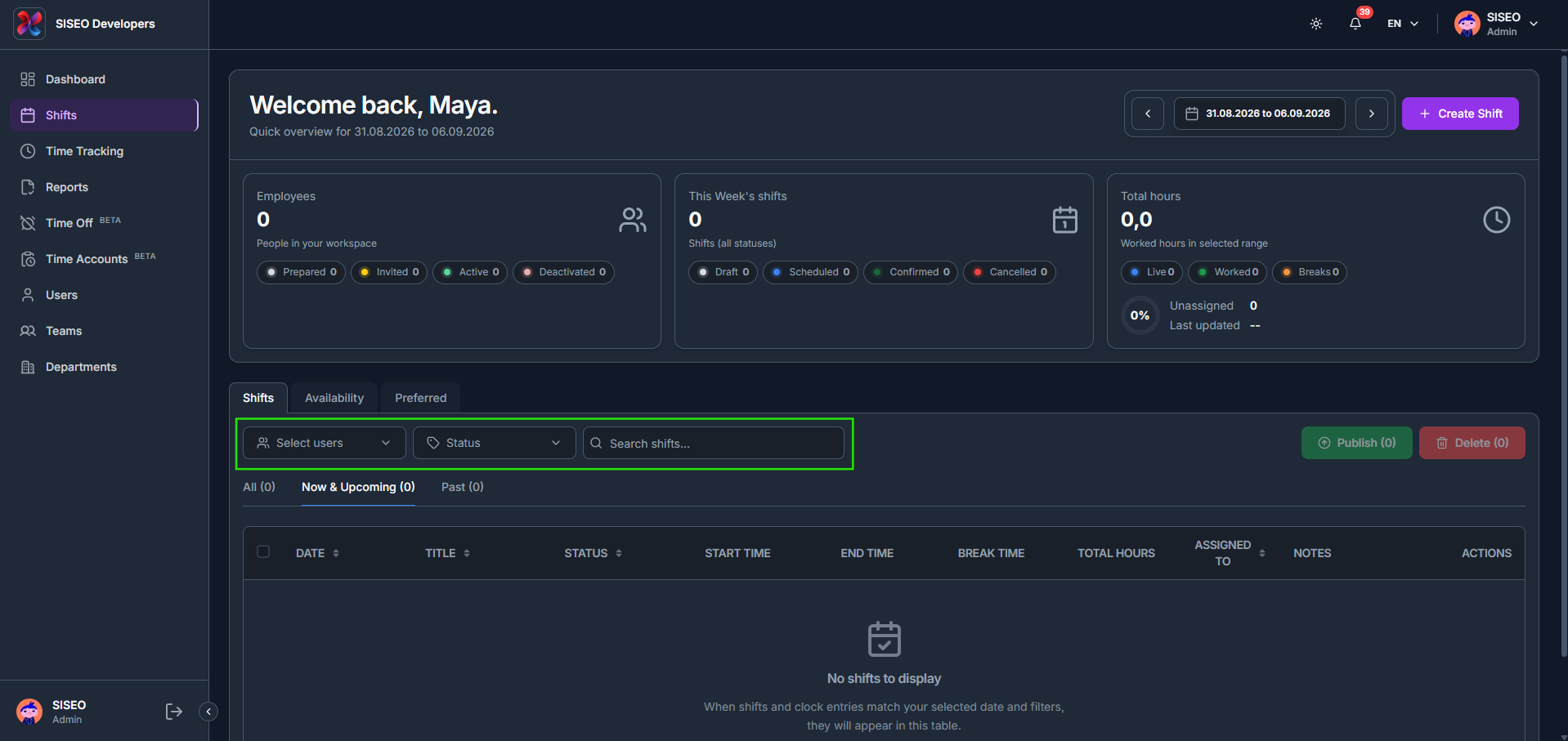Click the Confirmed 0 chip
This screenshot has height=741, width=1568.
911,272
